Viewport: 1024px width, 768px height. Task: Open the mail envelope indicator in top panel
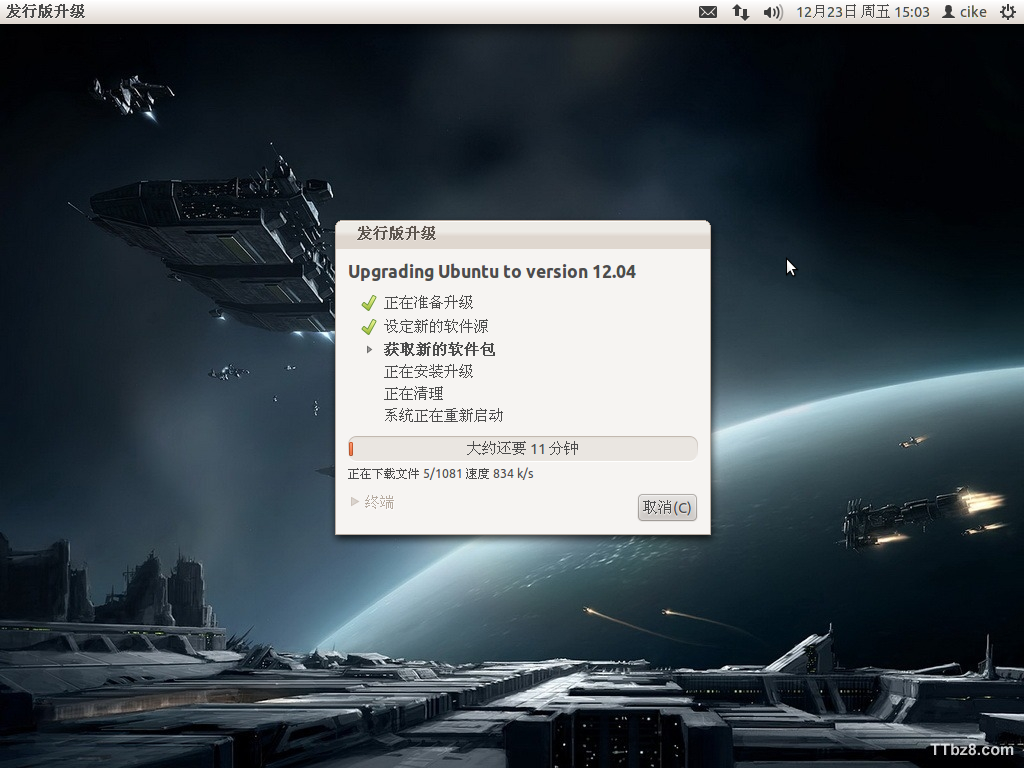point(708,12)
